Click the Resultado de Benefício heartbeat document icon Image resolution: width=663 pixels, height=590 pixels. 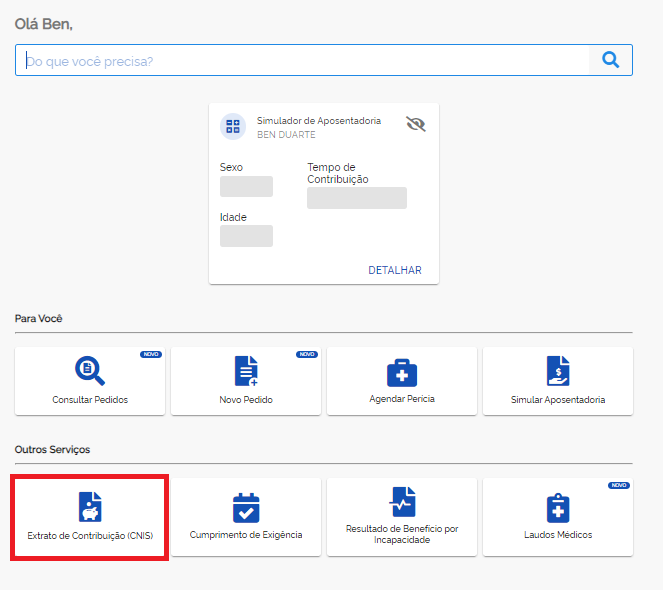pos(403,502)
